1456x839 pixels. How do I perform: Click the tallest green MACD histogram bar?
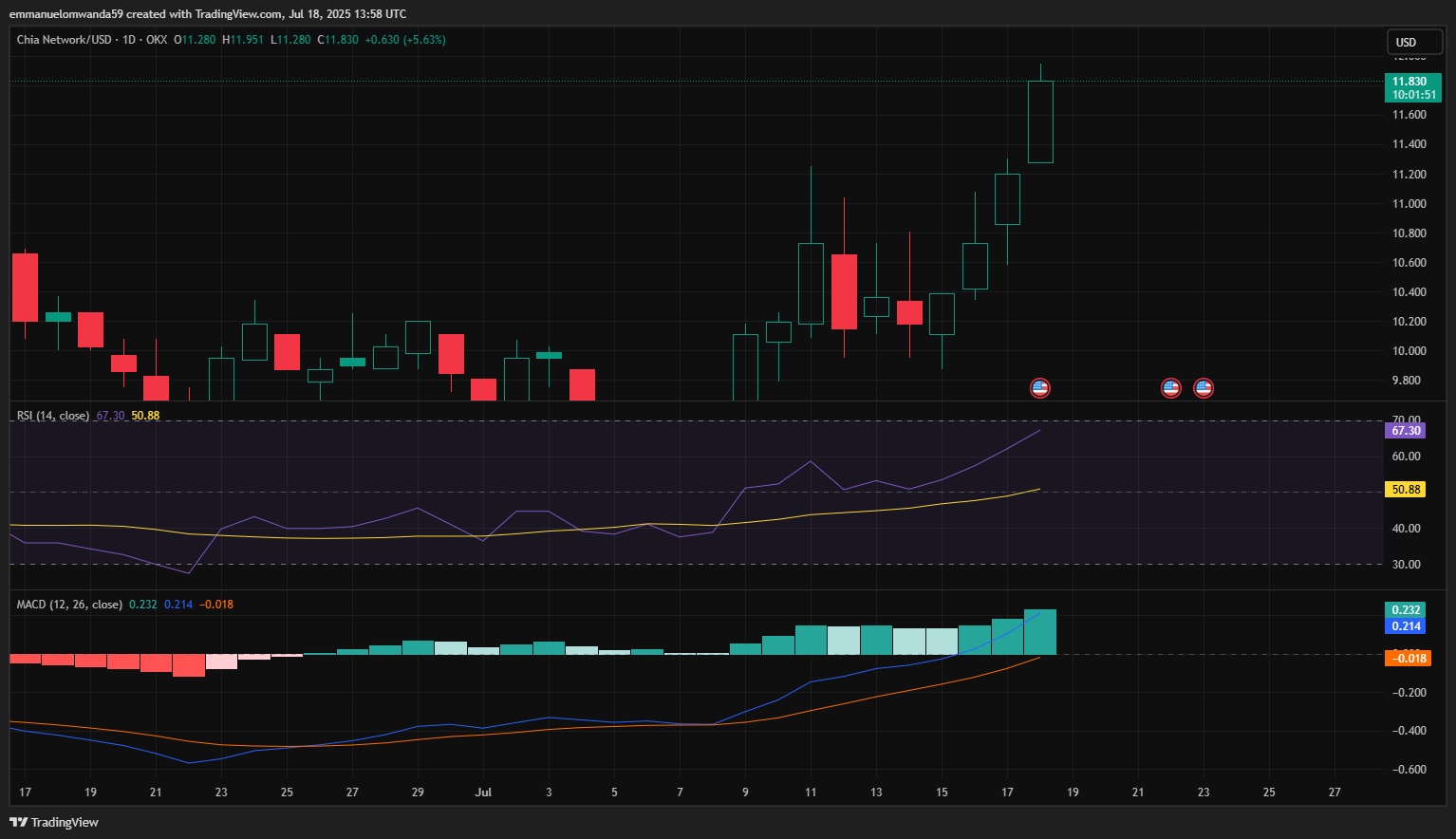1040,632
